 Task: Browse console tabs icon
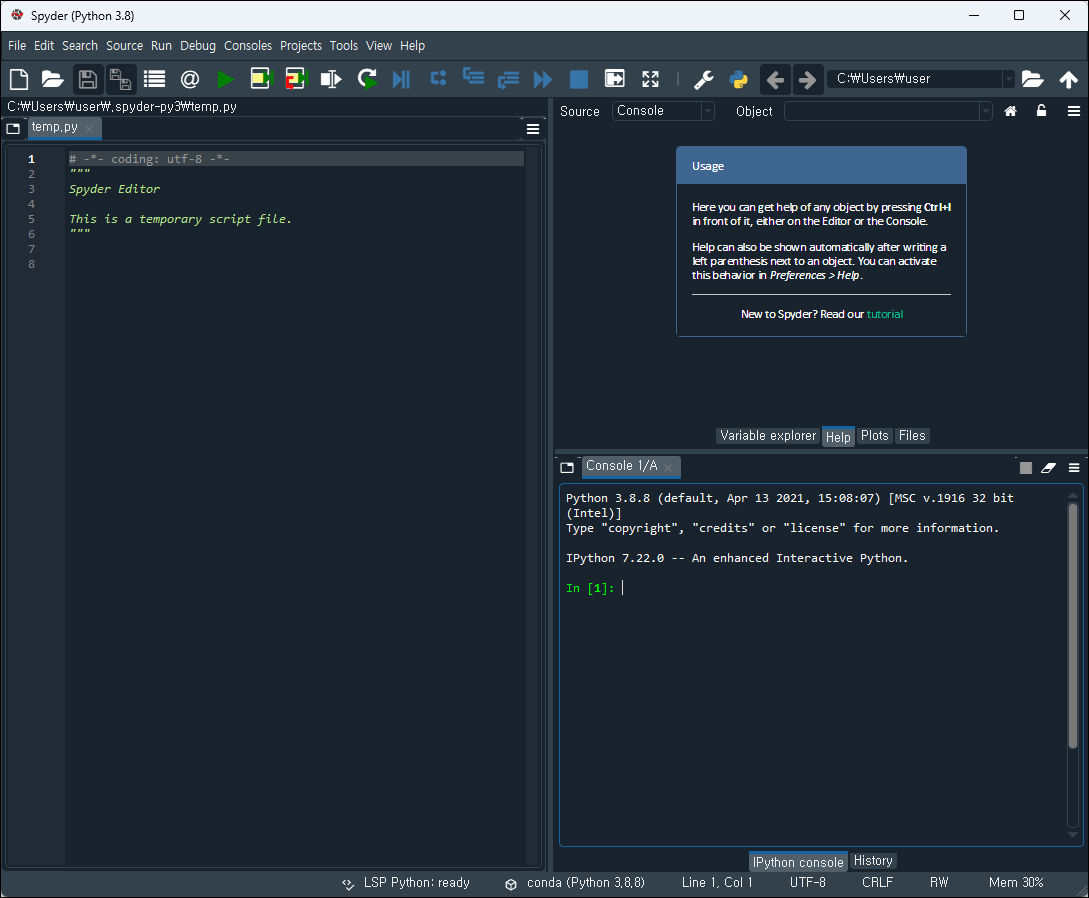(x=567, y=467)
